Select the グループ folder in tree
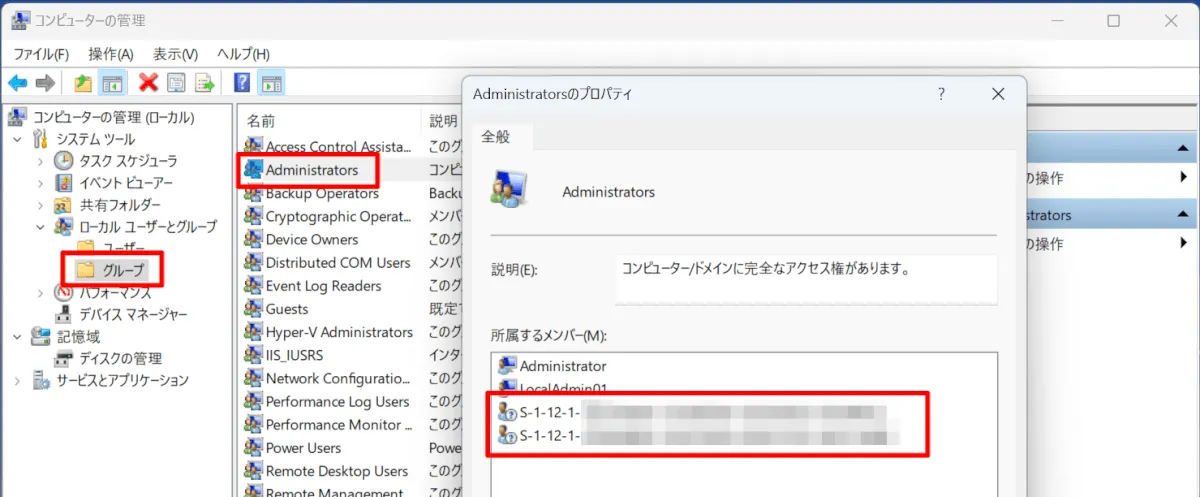This screenshot has height=497, width=1200. click(124, 270)
